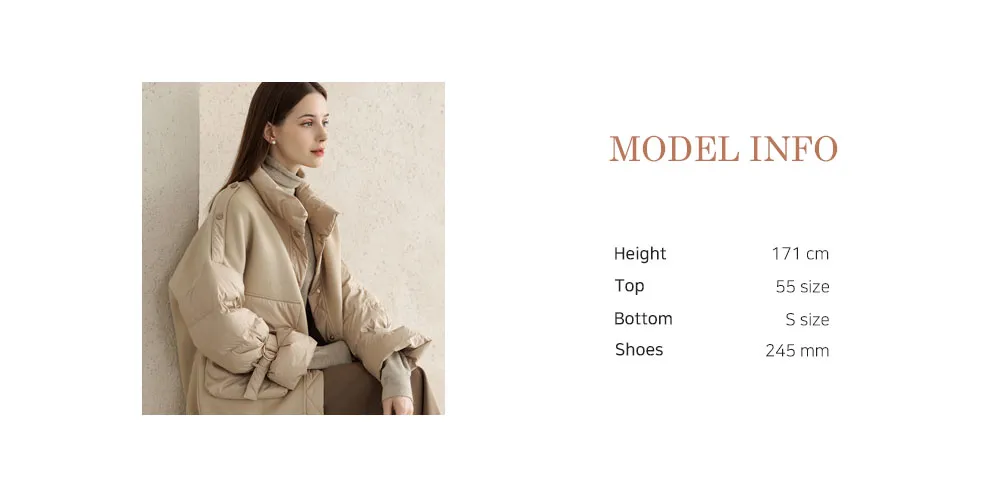Screen dimensions: 1000x500
Task: Click the model's hand in the photo
Action: point(398,406)
